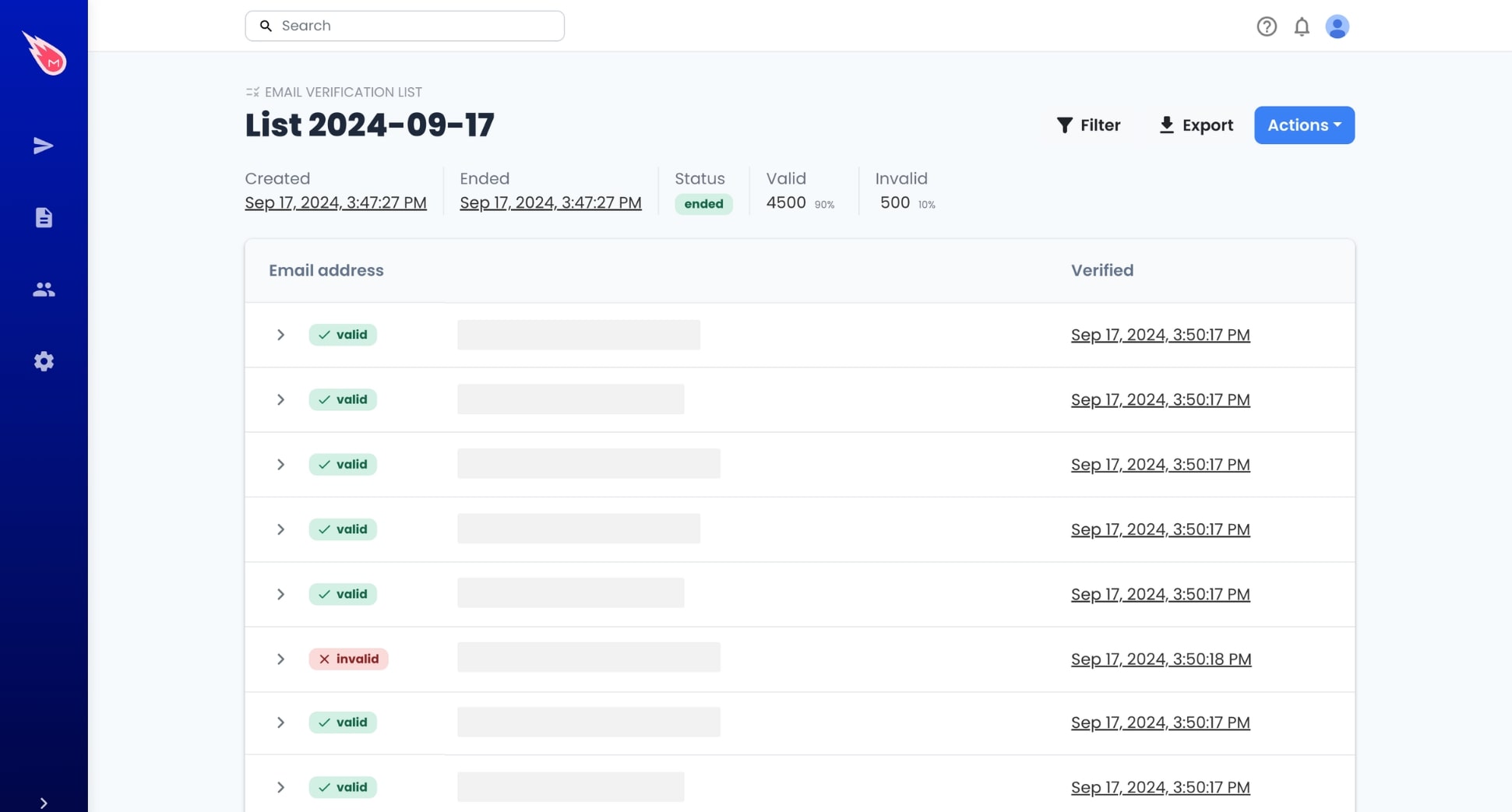Open the settings gear in sidebar
Viewport: 1512px width, 812px height.
(44, 361)
